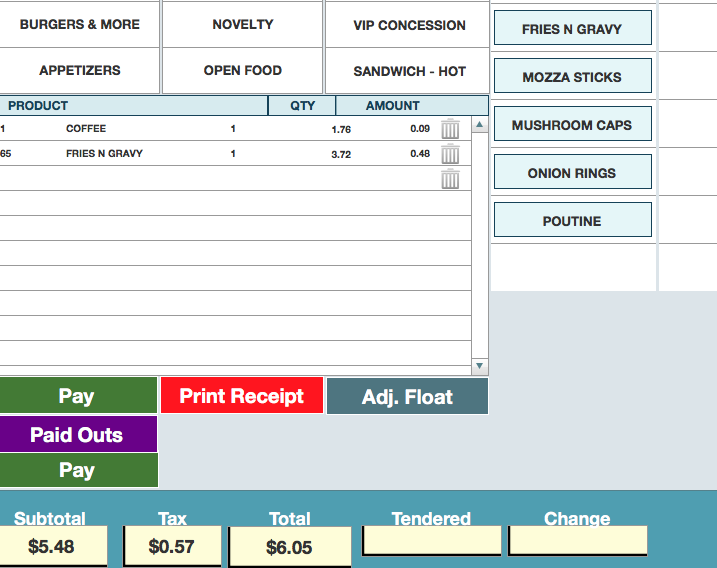Click the purple Paid Outs button
This screenshot has width=717, height=568.
tap(78, 434)
